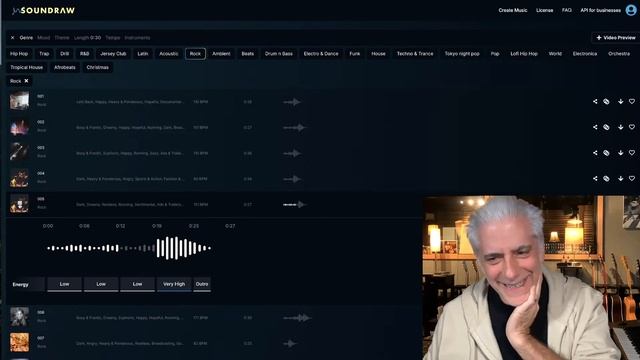This screenshot has height=360, width=640.
Task: Play track 005 waveform preview
Action: [x=294, y=204]
